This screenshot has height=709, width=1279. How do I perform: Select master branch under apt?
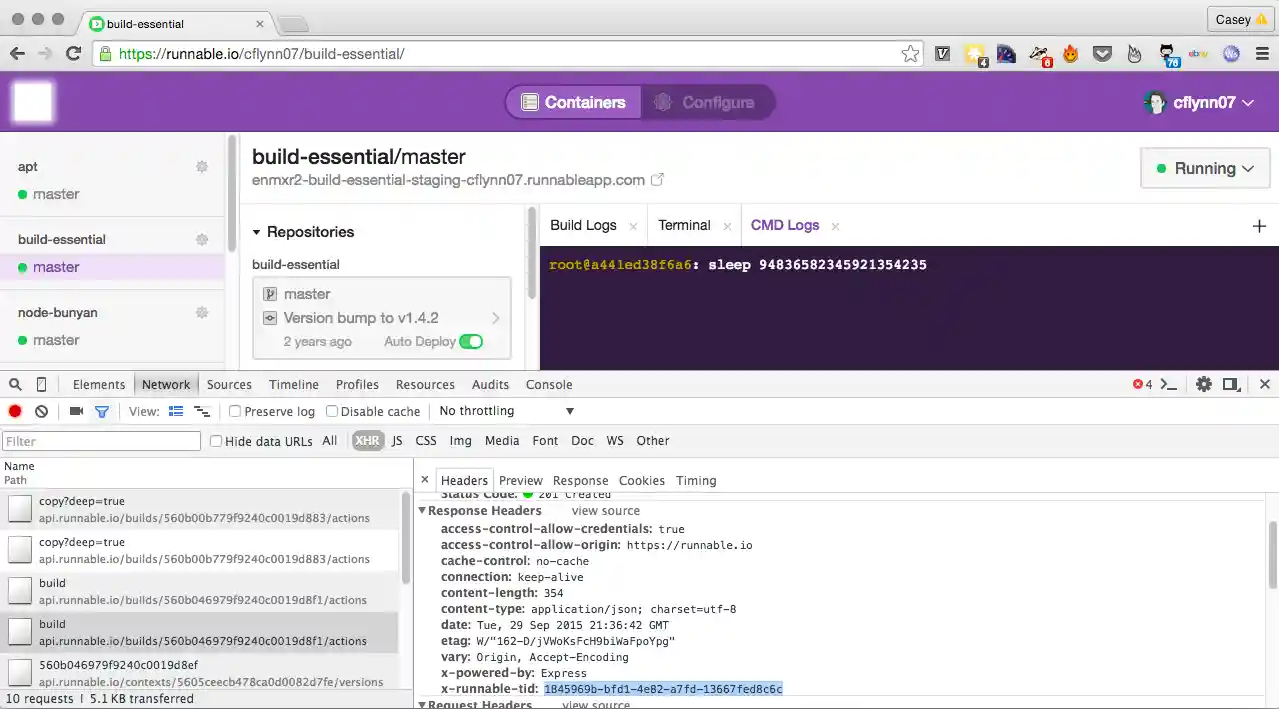click(x=56, y=194)
